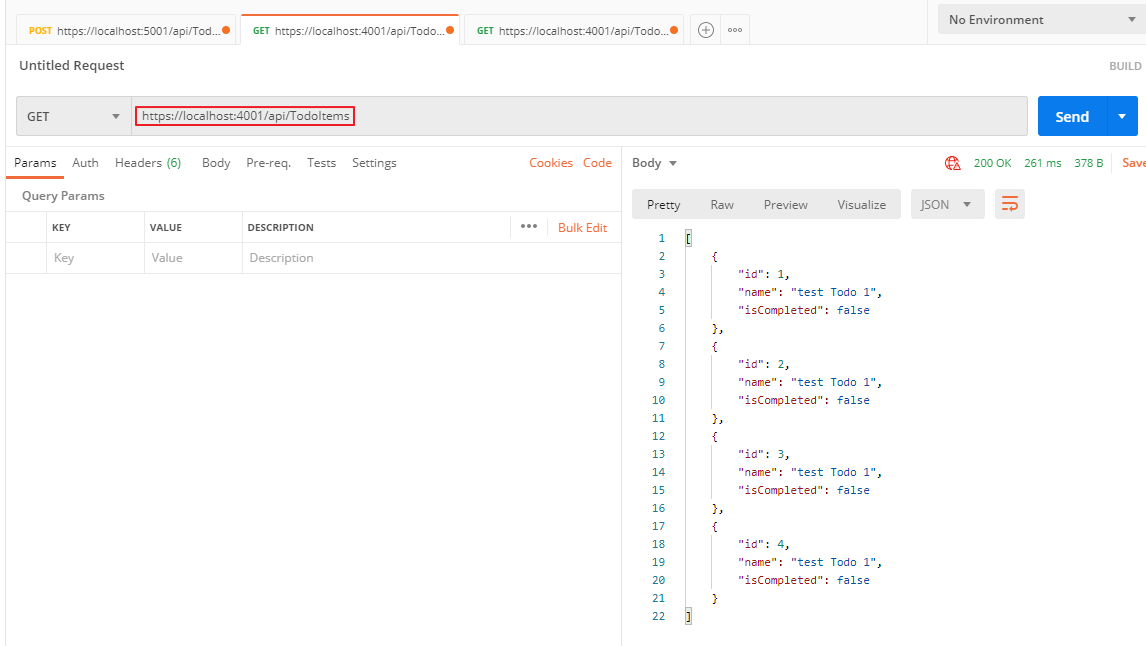Select the POST localhost:5001 request tab
1146x646 pixels.
coord(125,30)
